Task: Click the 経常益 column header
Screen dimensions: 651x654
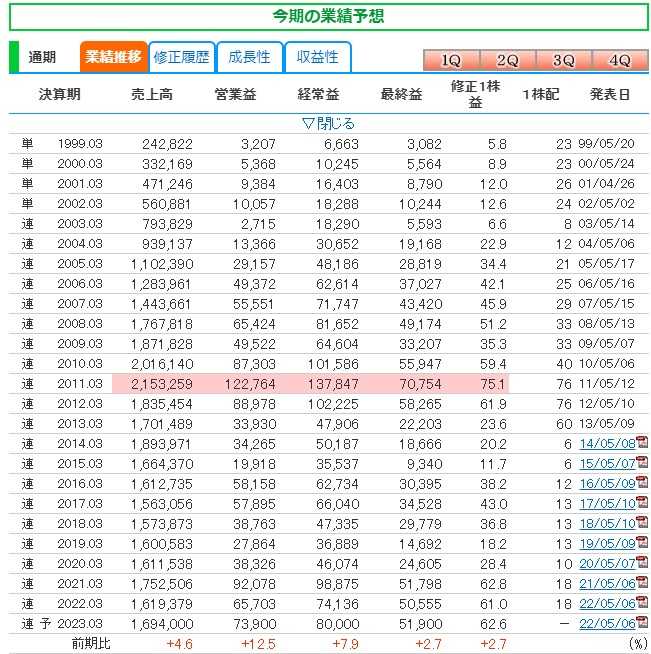Action: click(318, 95)
